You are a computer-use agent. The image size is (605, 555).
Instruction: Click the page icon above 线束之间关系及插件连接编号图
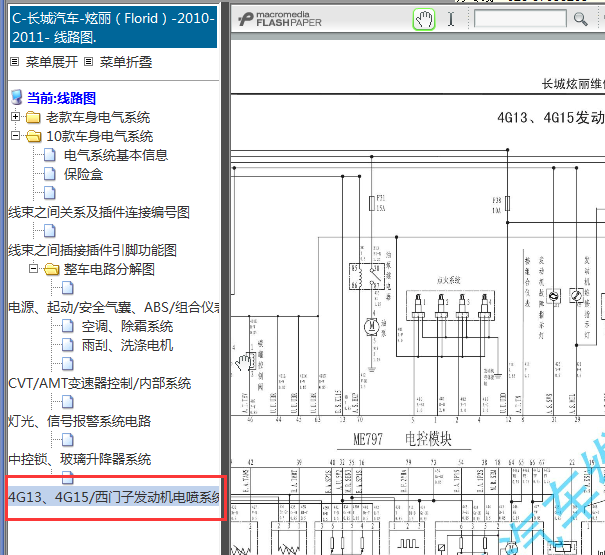50,193
